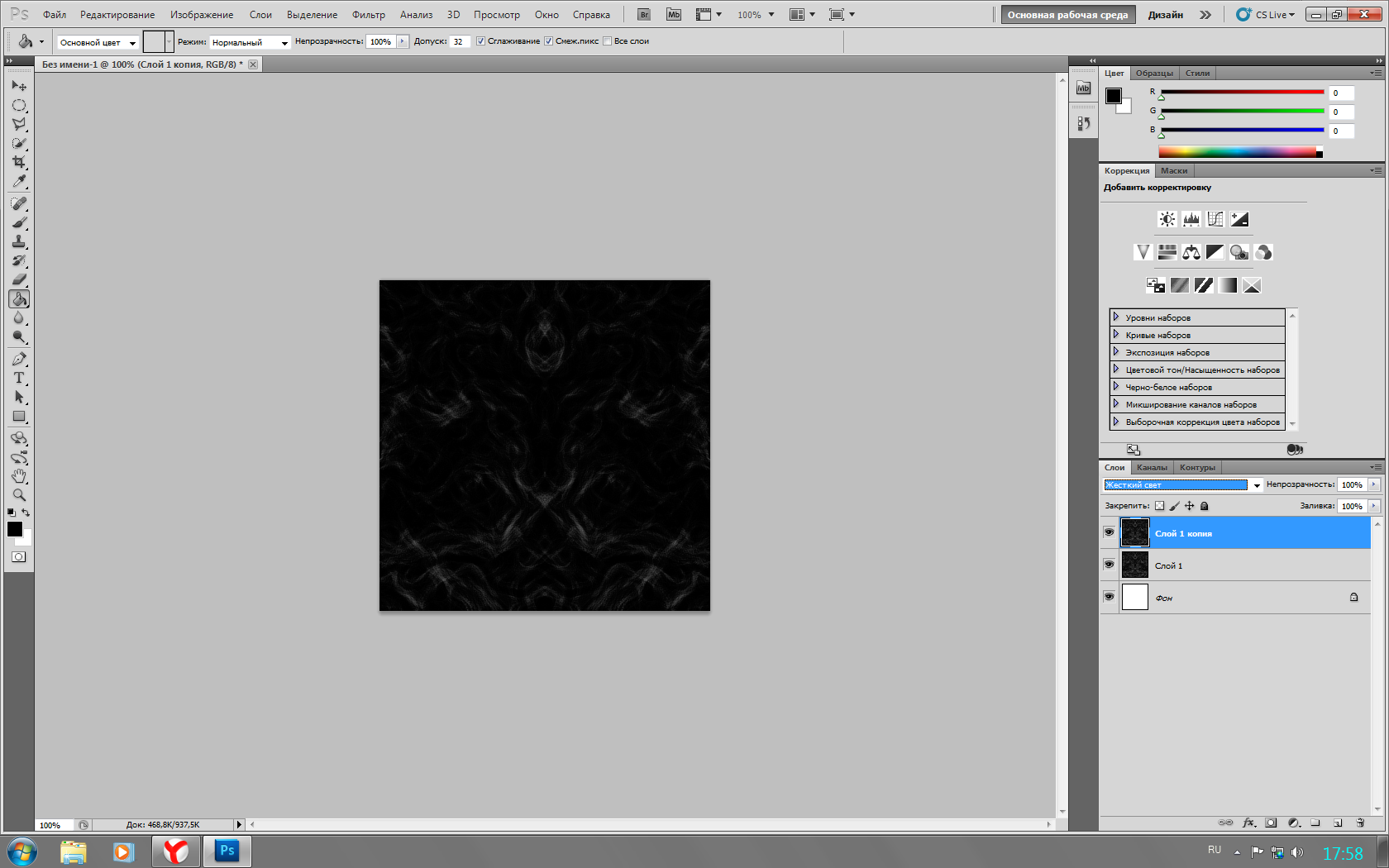Open the Режим Нормальный dropdown
Viewport: 1389px width, 868px height.
[x=250, y=42]
